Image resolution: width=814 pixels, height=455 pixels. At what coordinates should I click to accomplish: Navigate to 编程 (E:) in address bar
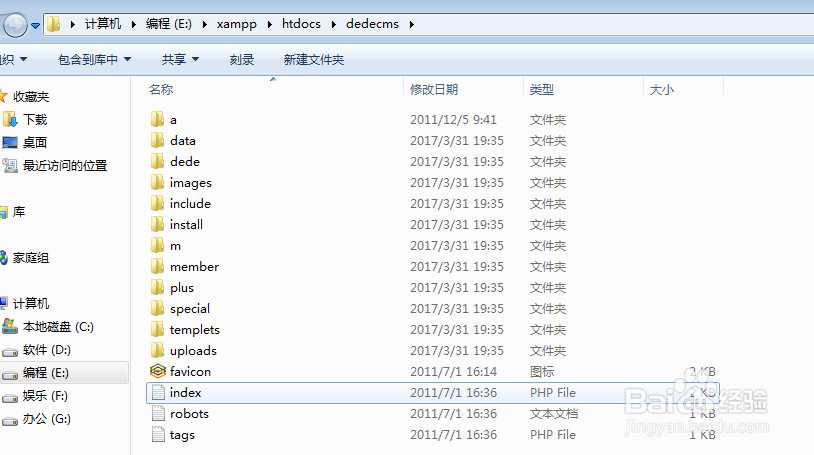tap(169, 24)
